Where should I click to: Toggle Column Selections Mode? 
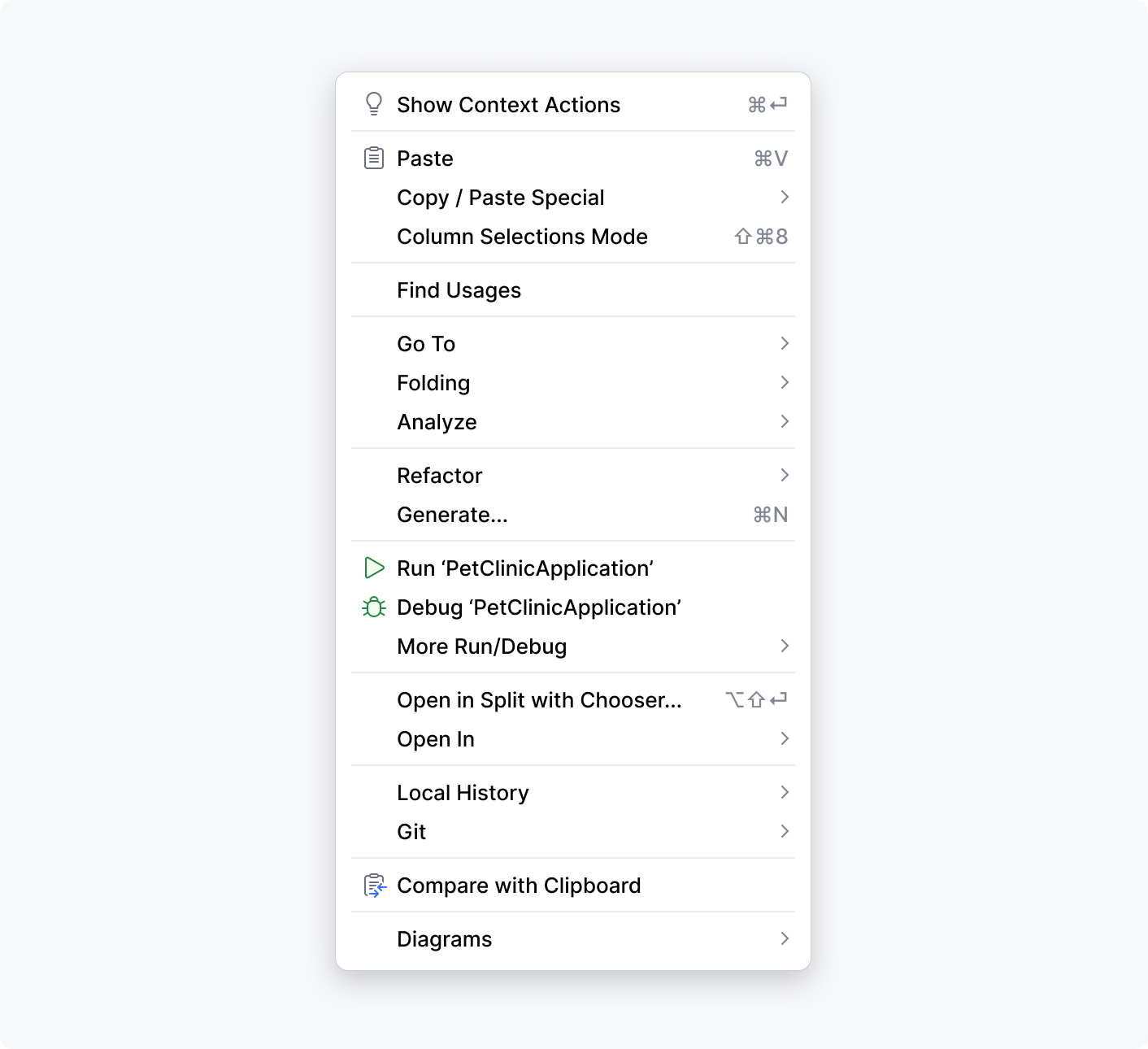click(522, 237)
